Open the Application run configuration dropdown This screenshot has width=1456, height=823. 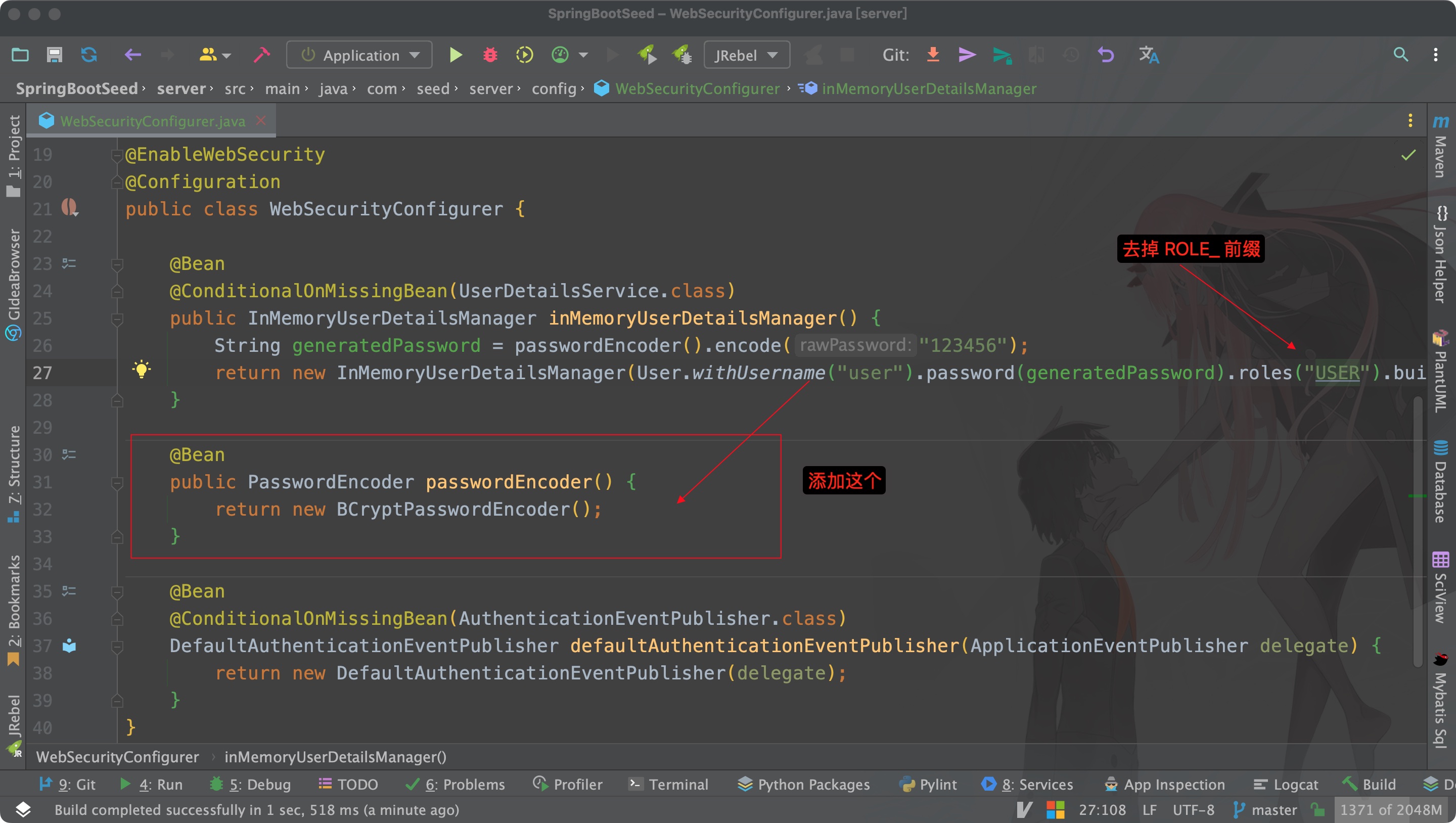(x=359, y=55)
